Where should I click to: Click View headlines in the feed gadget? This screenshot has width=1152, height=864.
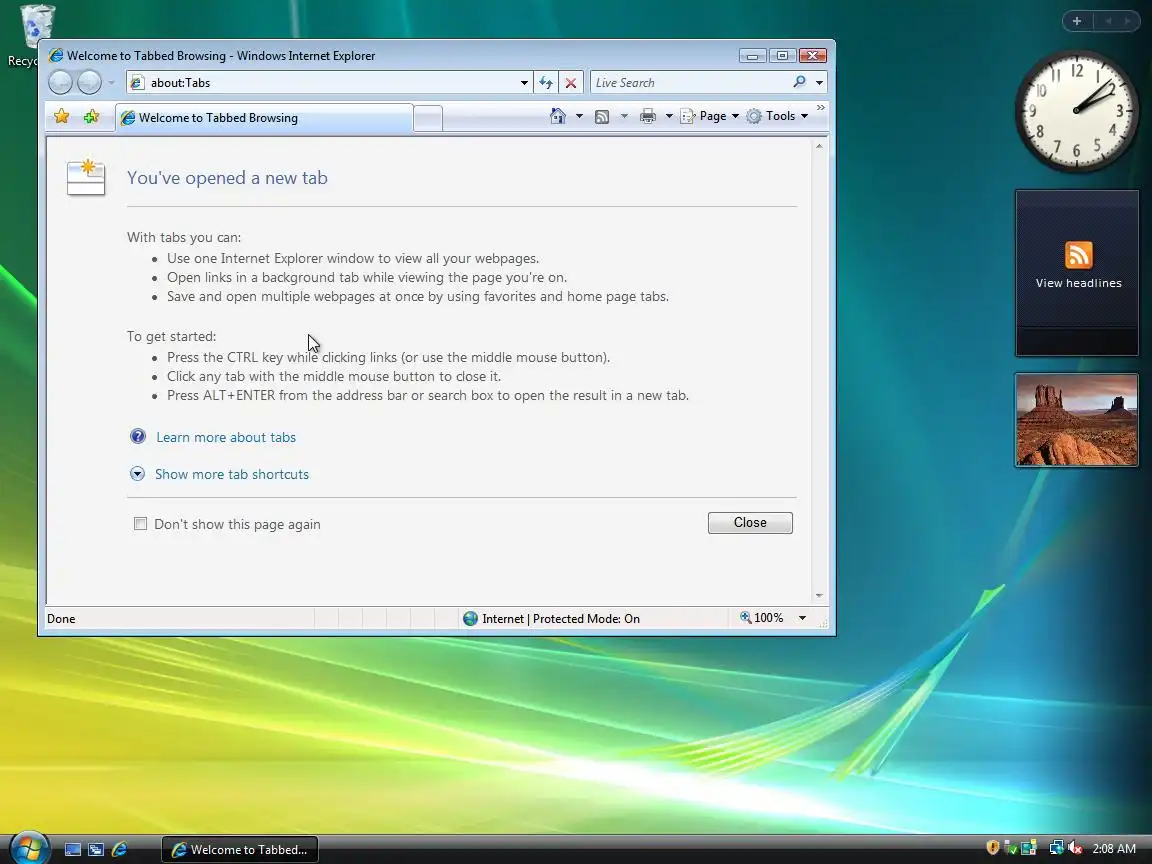(x=1079, y=283)
